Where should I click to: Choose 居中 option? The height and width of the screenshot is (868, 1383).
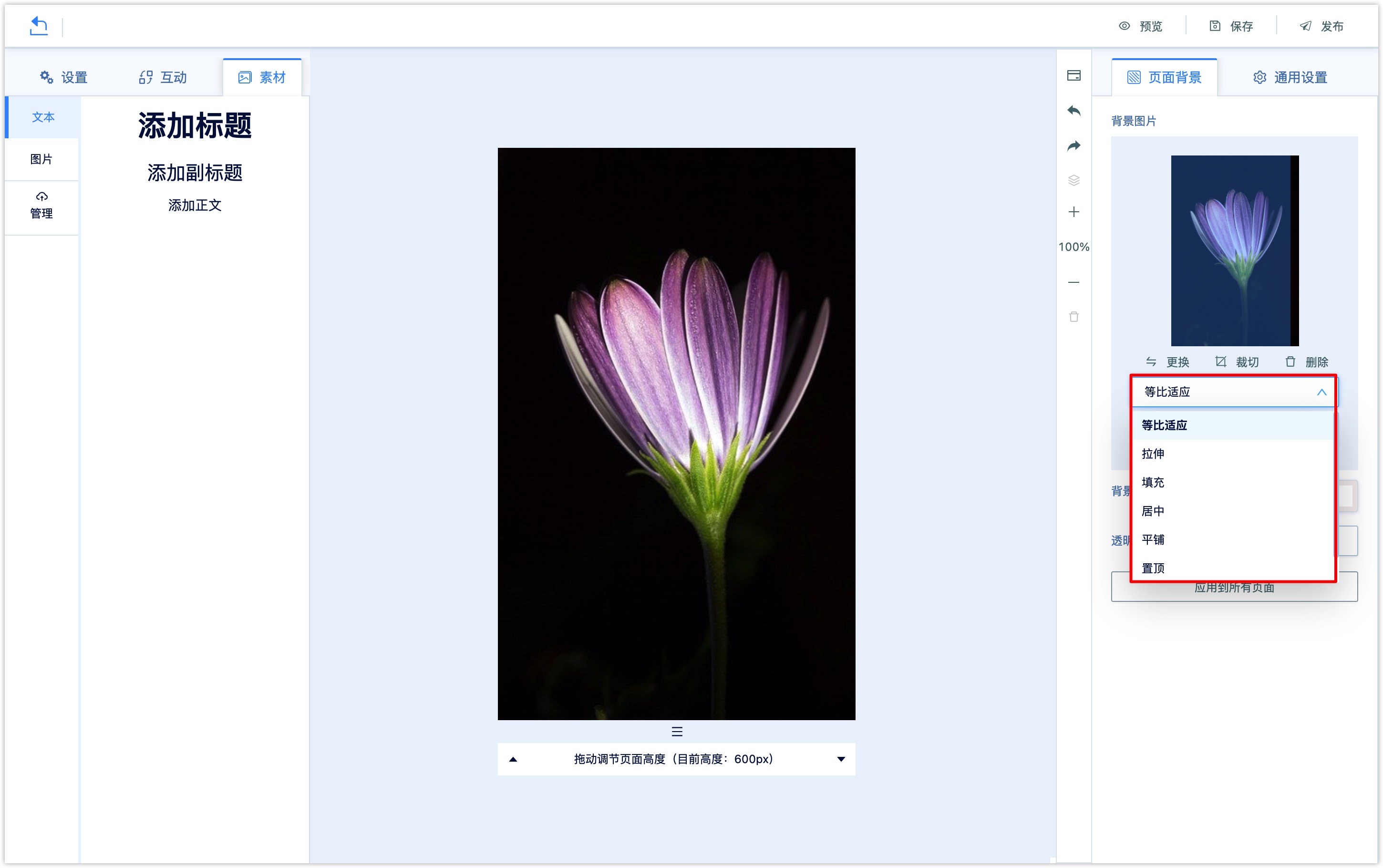tap(1233, 511)
